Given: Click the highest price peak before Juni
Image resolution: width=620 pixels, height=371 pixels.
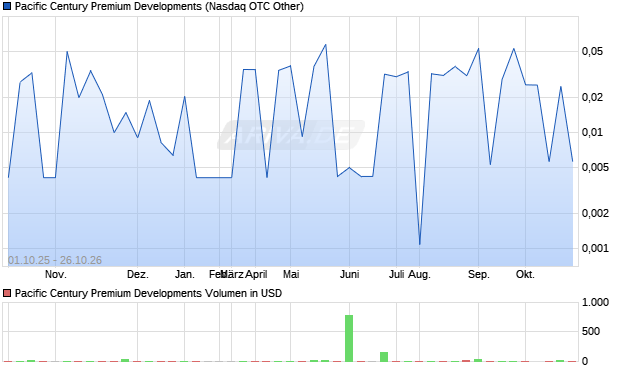Looking at the screenshot, I should pos(325,44).
